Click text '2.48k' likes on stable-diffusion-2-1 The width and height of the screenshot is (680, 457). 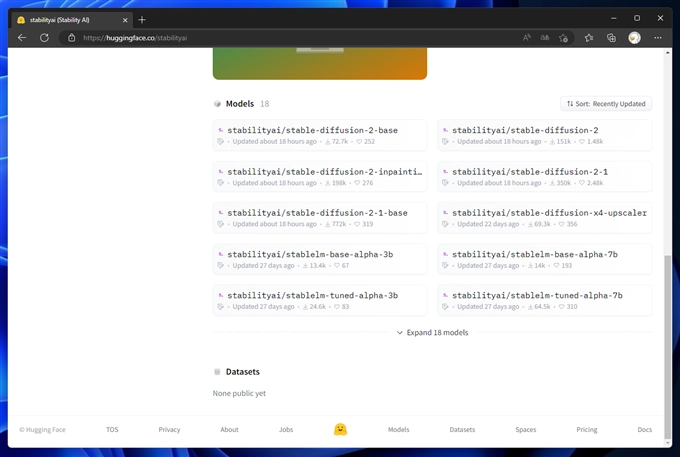click(595, 183)
